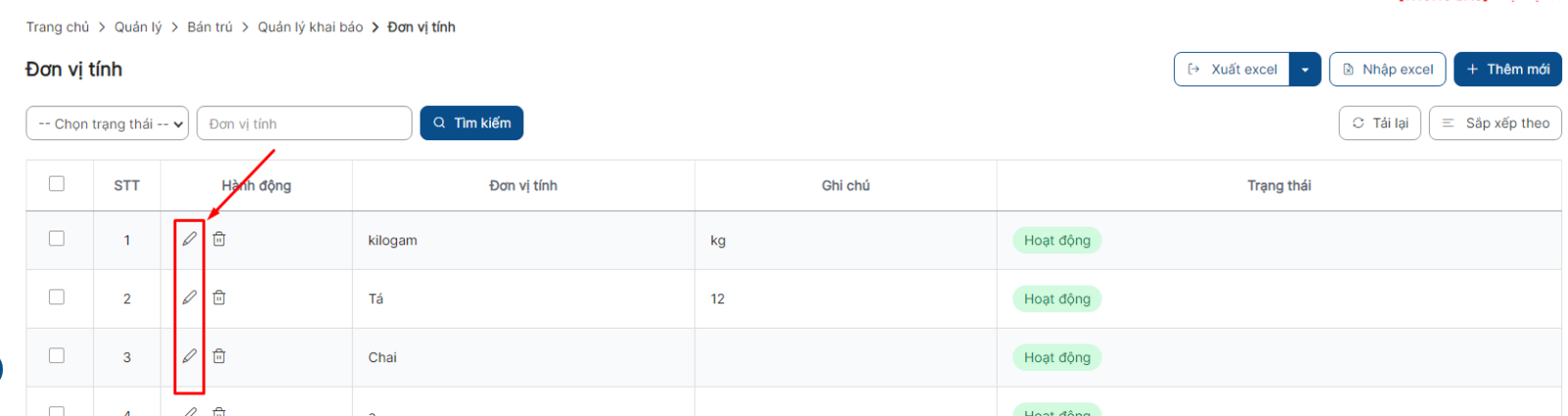Edit the Chai row with pencil icon
Screen dimensions: 1568x416
click(x=189, y=356)
